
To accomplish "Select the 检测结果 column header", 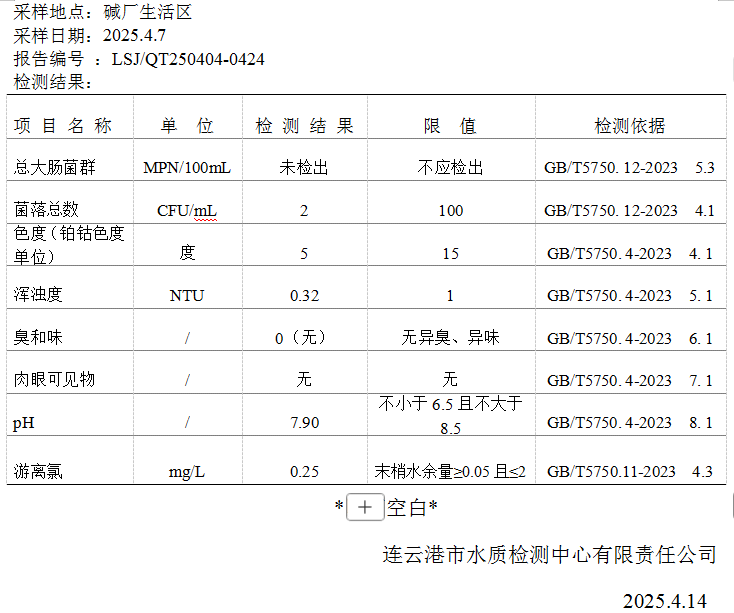I will click(x=304, y=126).
